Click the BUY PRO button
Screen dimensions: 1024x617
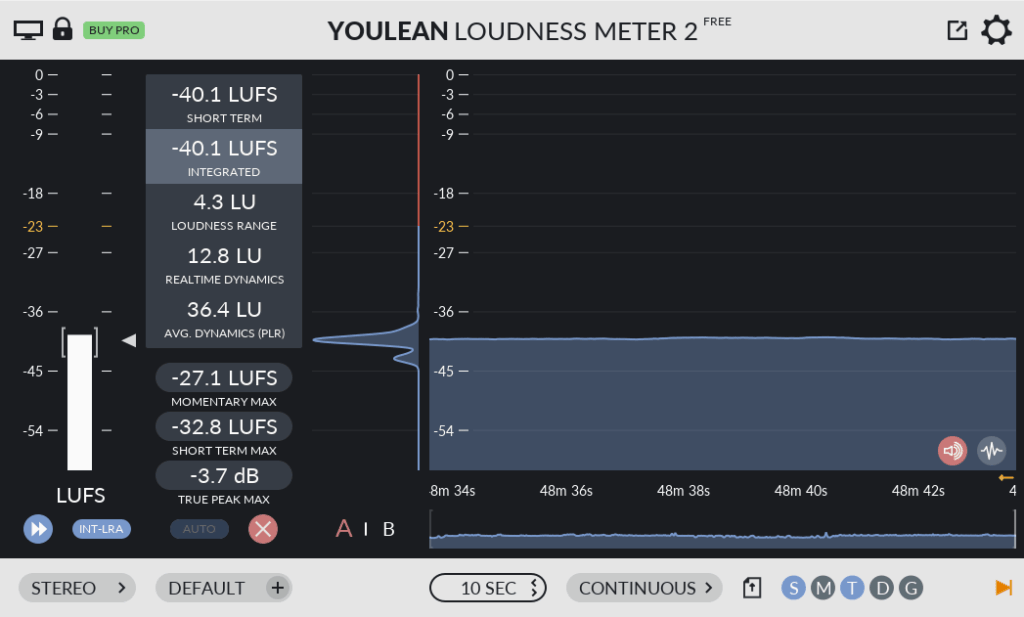114,30
